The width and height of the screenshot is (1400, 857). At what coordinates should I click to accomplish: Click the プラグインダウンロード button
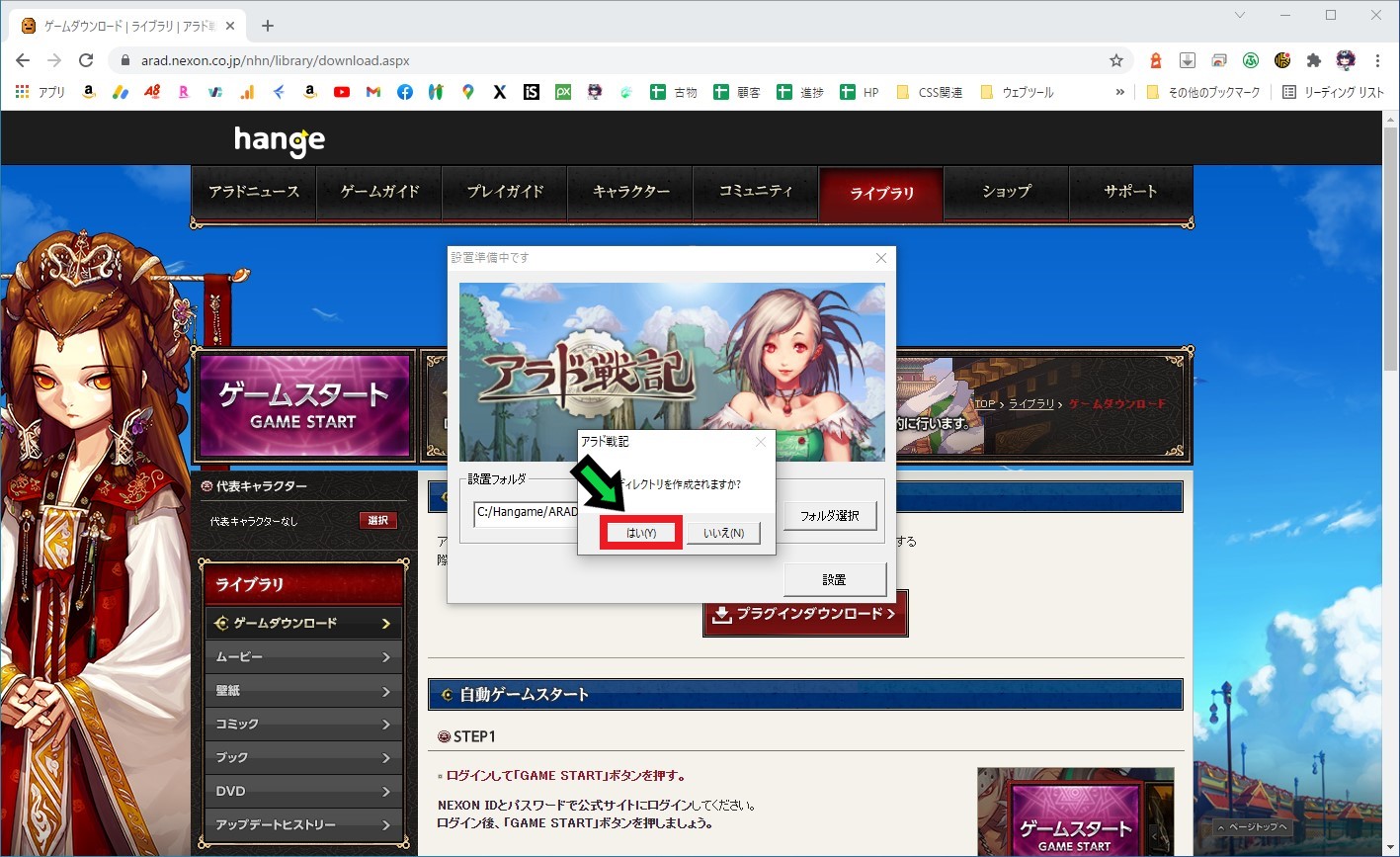pyautogui.click(x=805, y=614)
